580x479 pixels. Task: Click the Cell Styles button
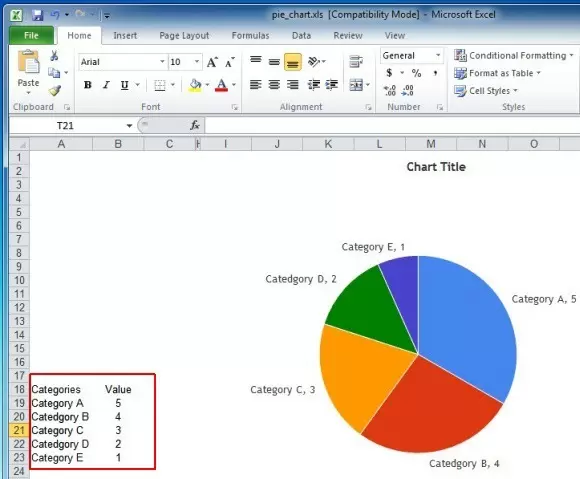(x=486, y=91)
